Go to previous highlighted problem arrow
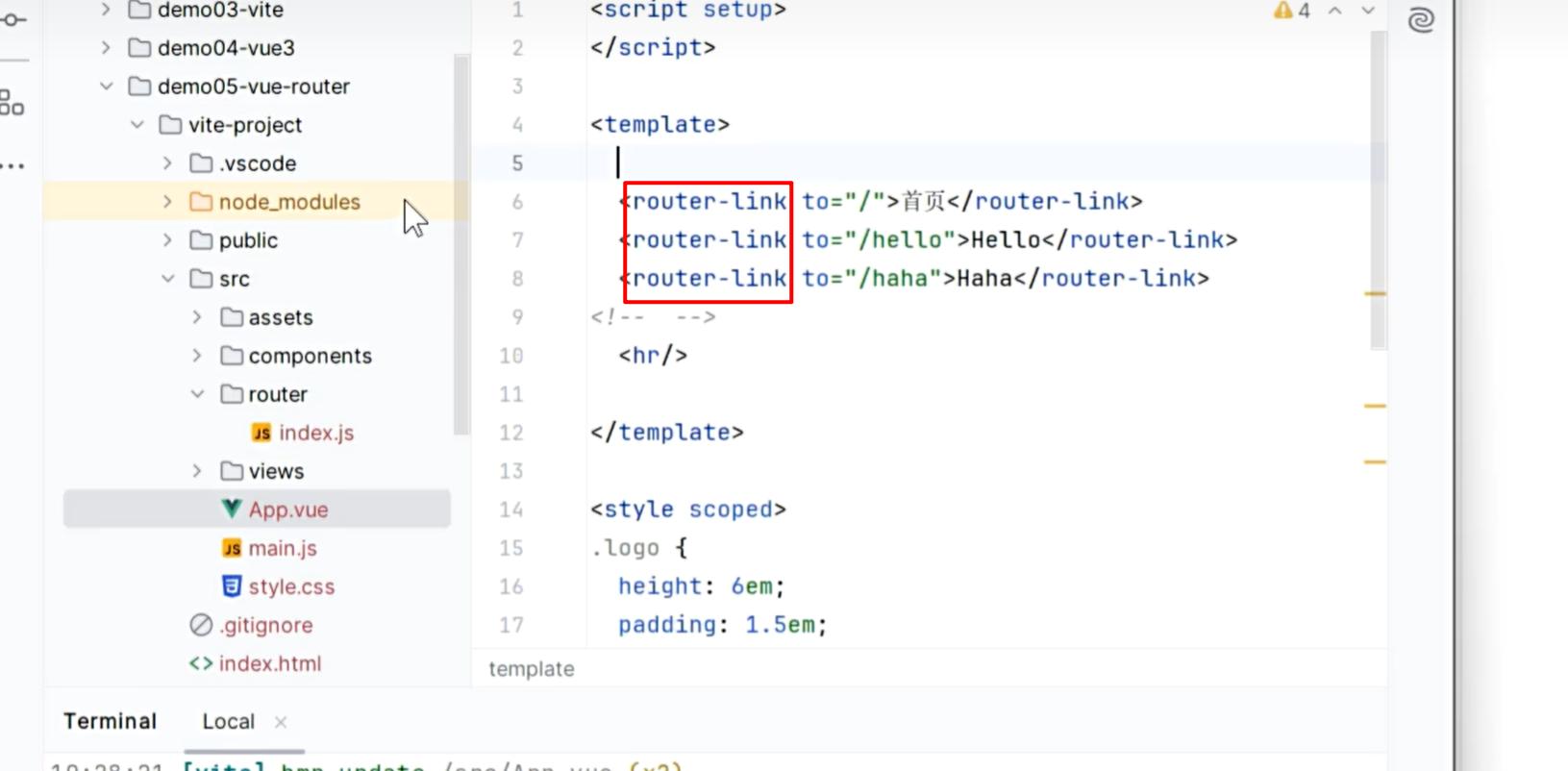 (1335, 11)
